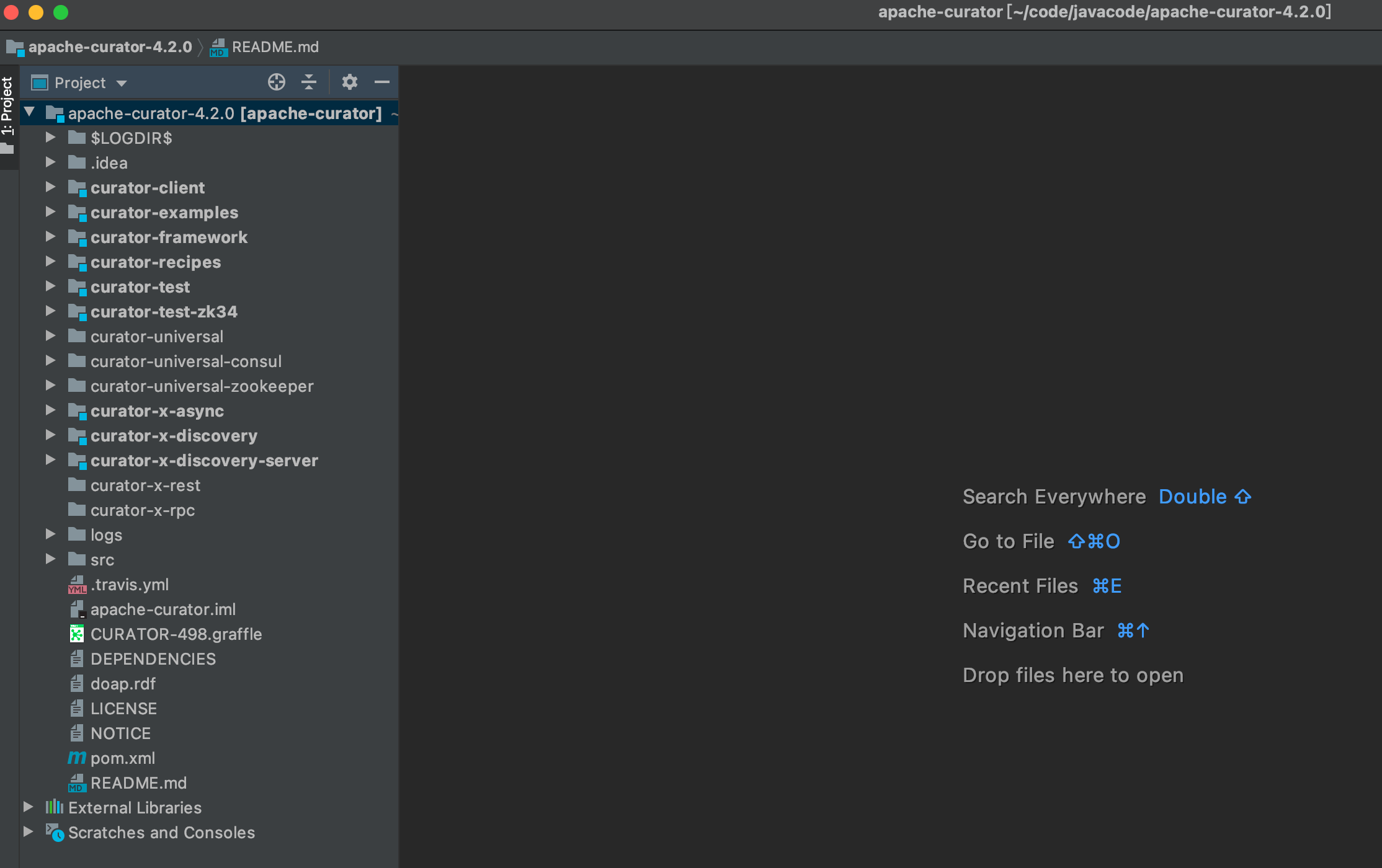The width and height of the screenshot is (1382, 868).
Task: Select README.md file in project tree
Action: coord(138,783)
